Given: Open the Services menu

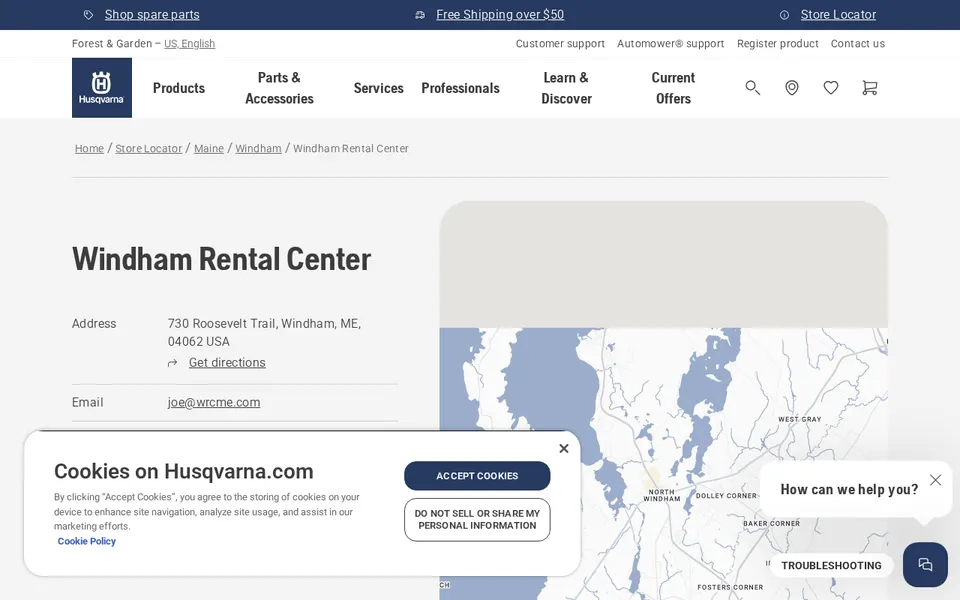Looking at the screenshot, I should pos(378,88).
